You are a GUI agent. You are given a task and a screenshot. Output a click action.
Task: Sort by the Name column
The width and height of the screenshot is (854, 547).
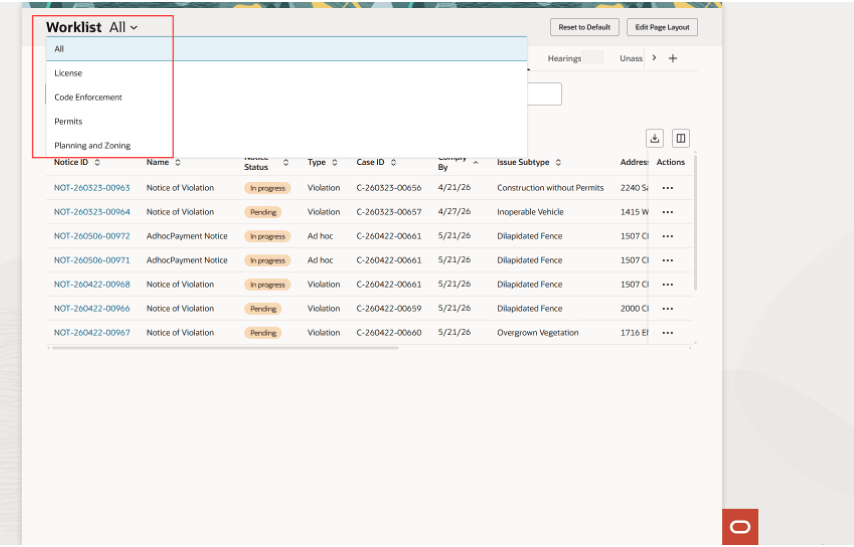click(178, 162)
